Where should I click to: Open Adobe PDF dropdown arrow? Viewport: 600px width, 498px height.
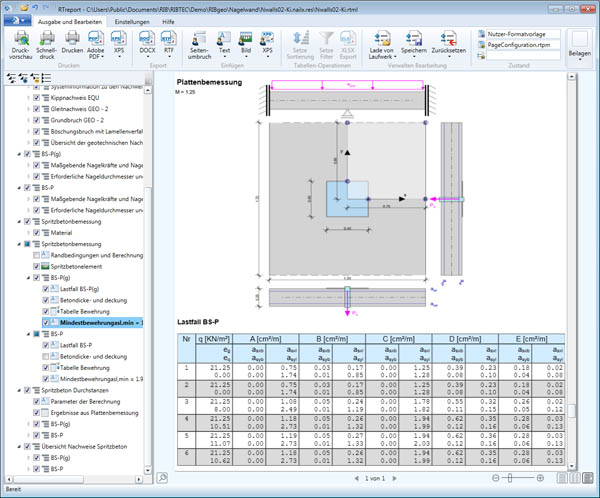103,57
